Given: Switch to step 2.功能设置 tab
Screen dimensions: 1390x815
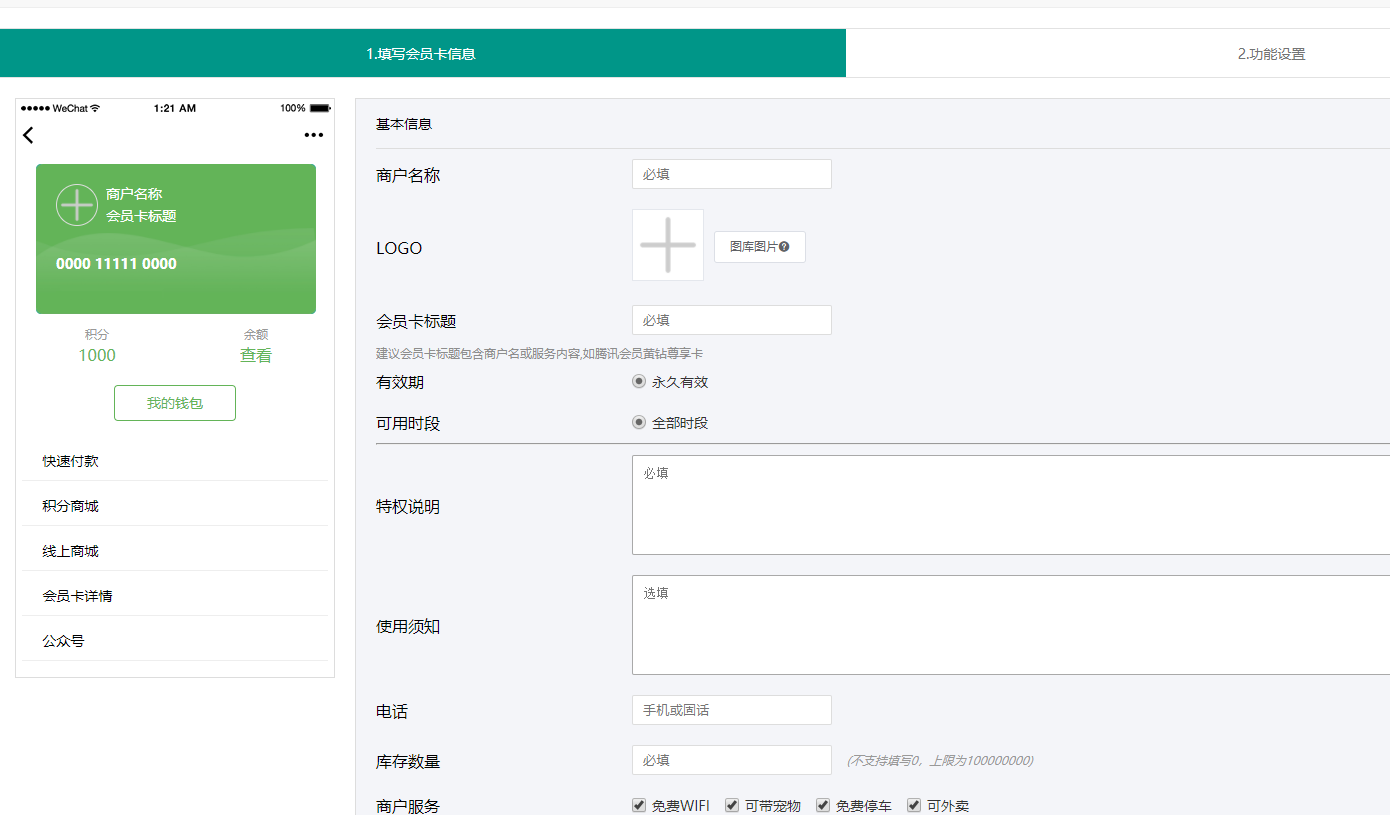Looking at the screenshot, I should click(x=1271, y=54).
